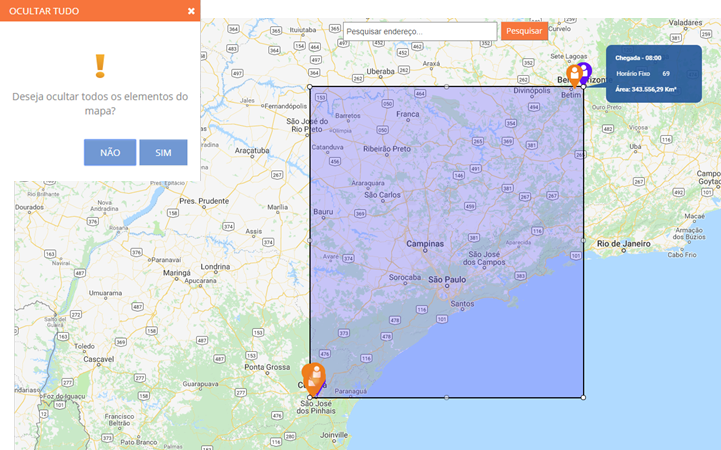Click the Araraquara map label
This screenshot has width=721, height=450.
point(368,183)
